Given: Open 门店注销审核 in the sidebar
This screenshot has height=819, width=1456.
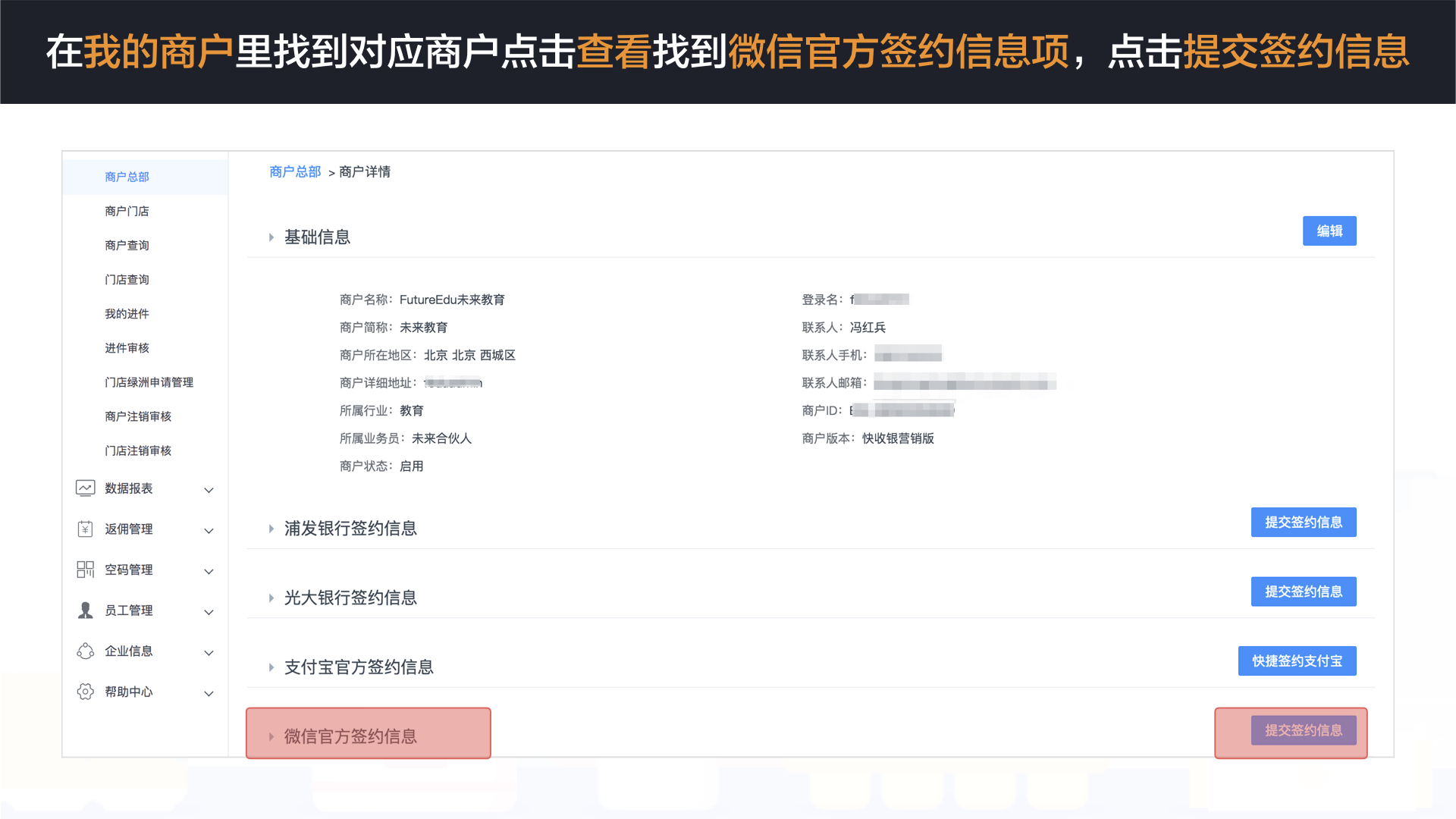Looking at the screenshot, I should tap(138, 450).
